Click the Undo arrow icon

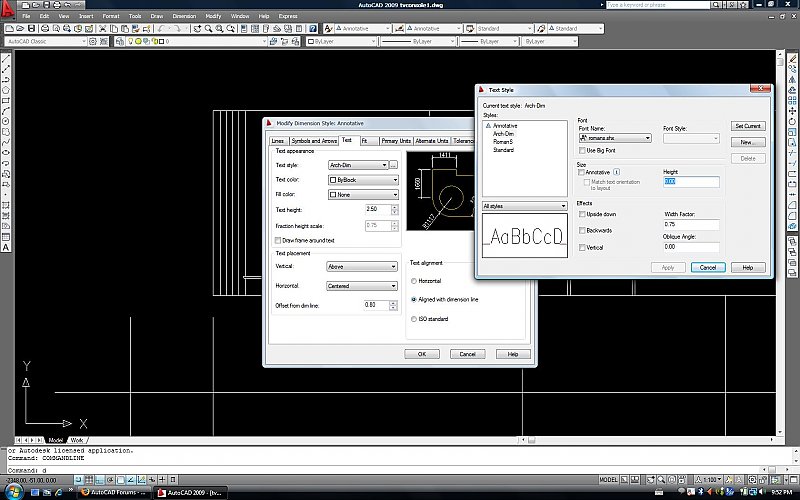click(161, 29)
